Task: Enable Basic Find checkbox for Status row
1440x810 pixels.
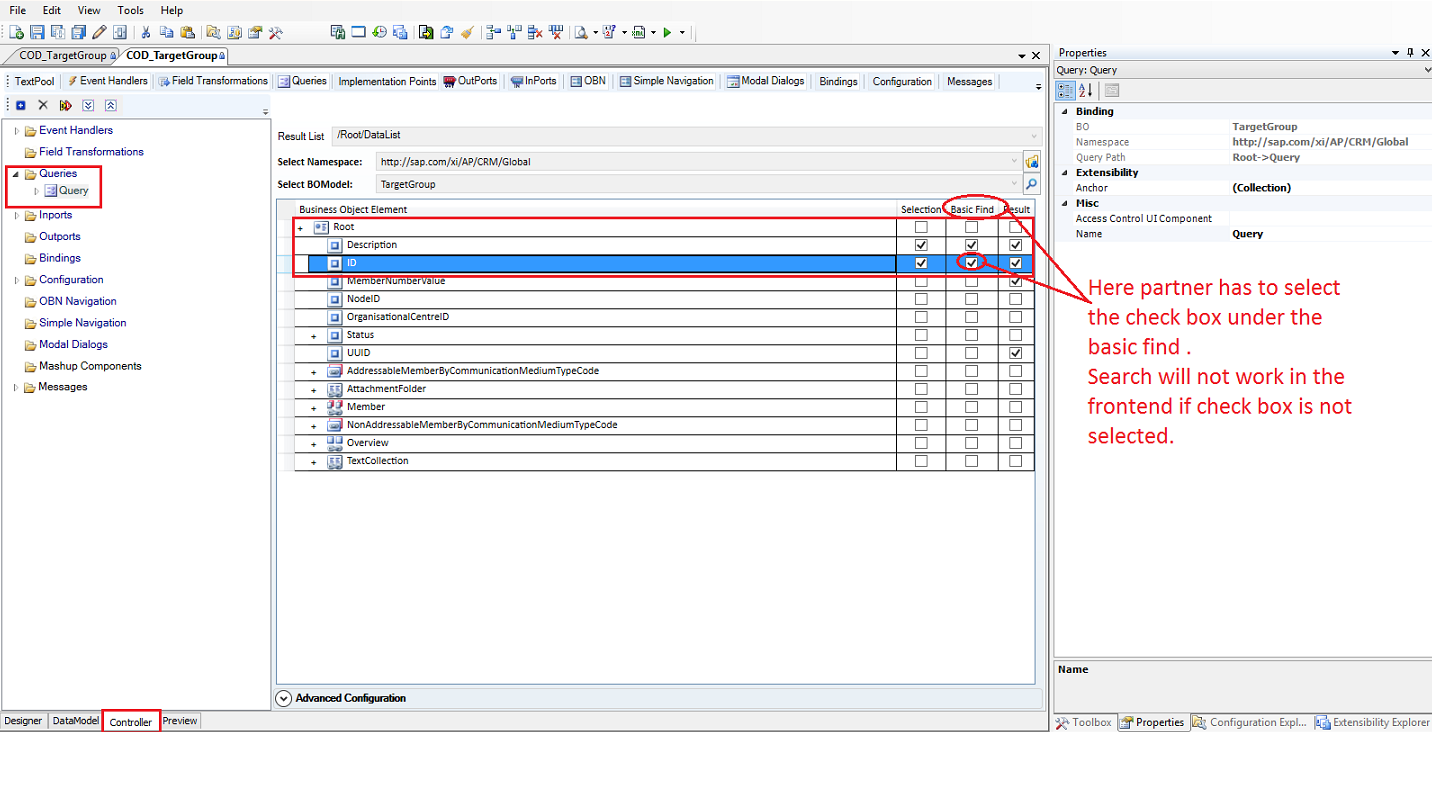Action: pos(971,335)
